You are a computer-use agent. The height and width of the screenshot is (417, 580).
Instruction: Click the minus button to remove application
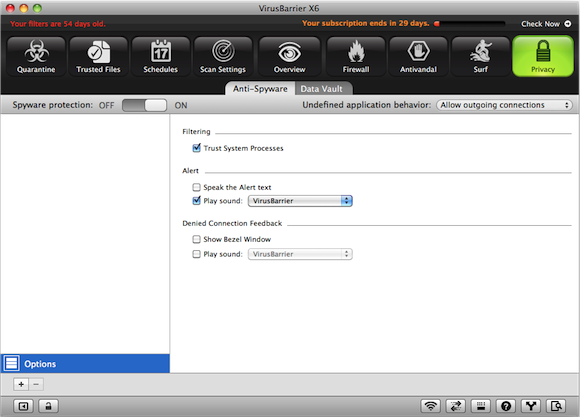(x=36, y=384)
